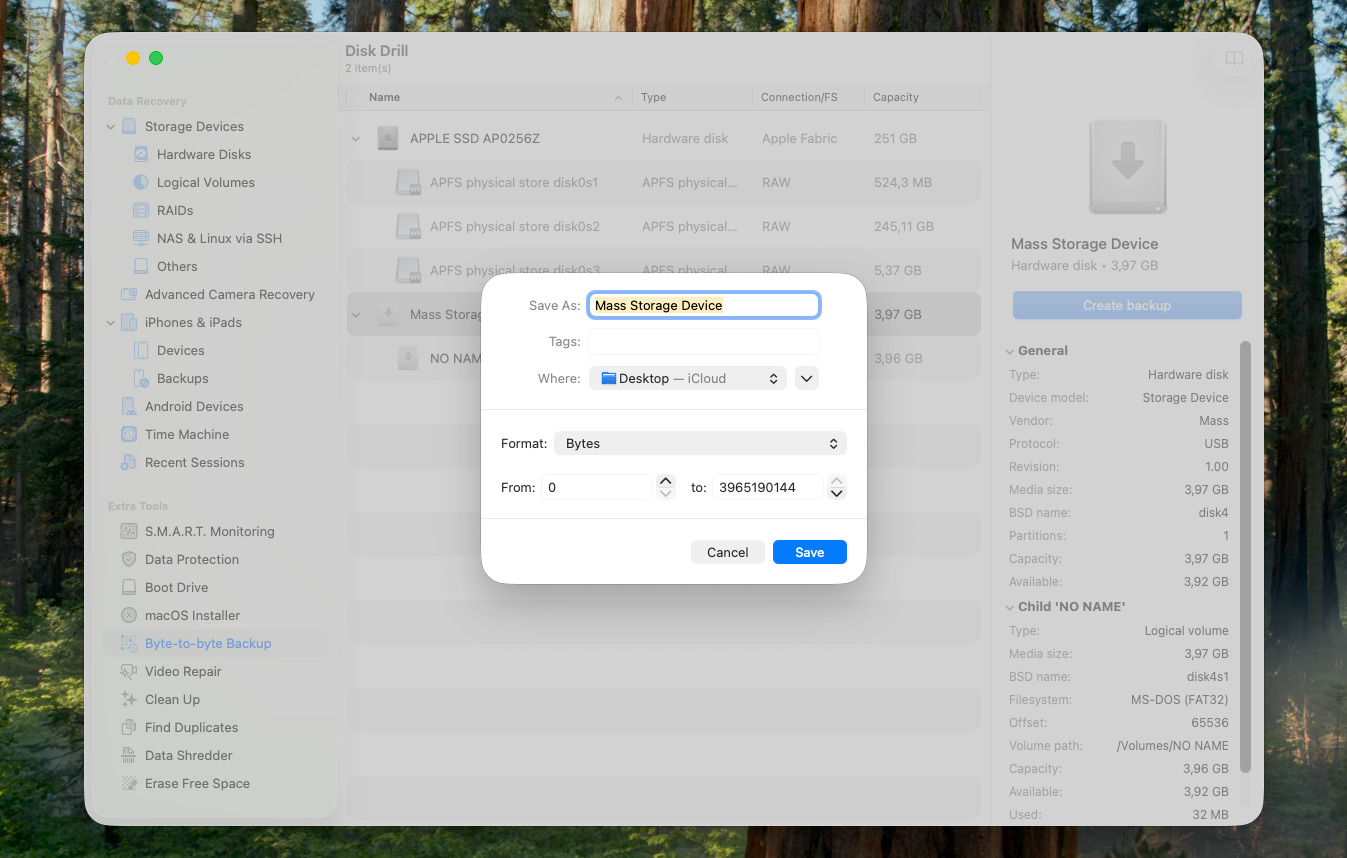Click the Backups sidebar icon

point(141,379)
